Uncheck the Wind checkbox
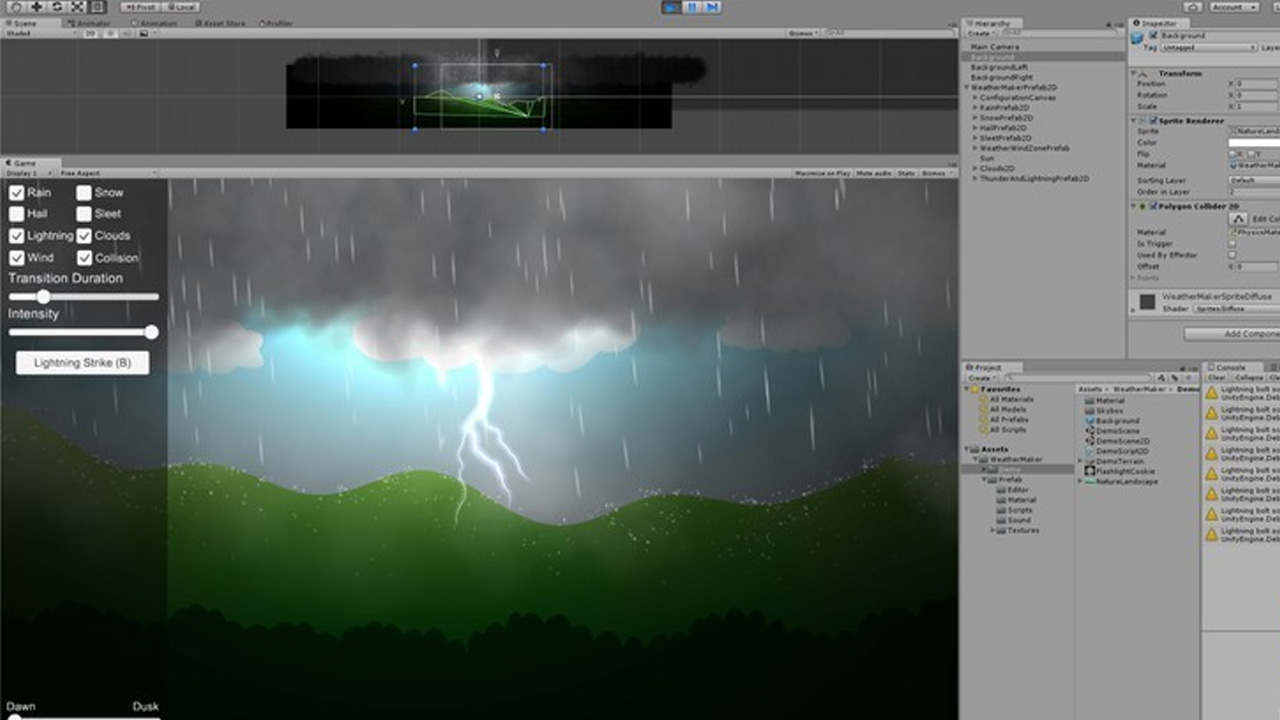1280x720 pixels. pos(17,258)
